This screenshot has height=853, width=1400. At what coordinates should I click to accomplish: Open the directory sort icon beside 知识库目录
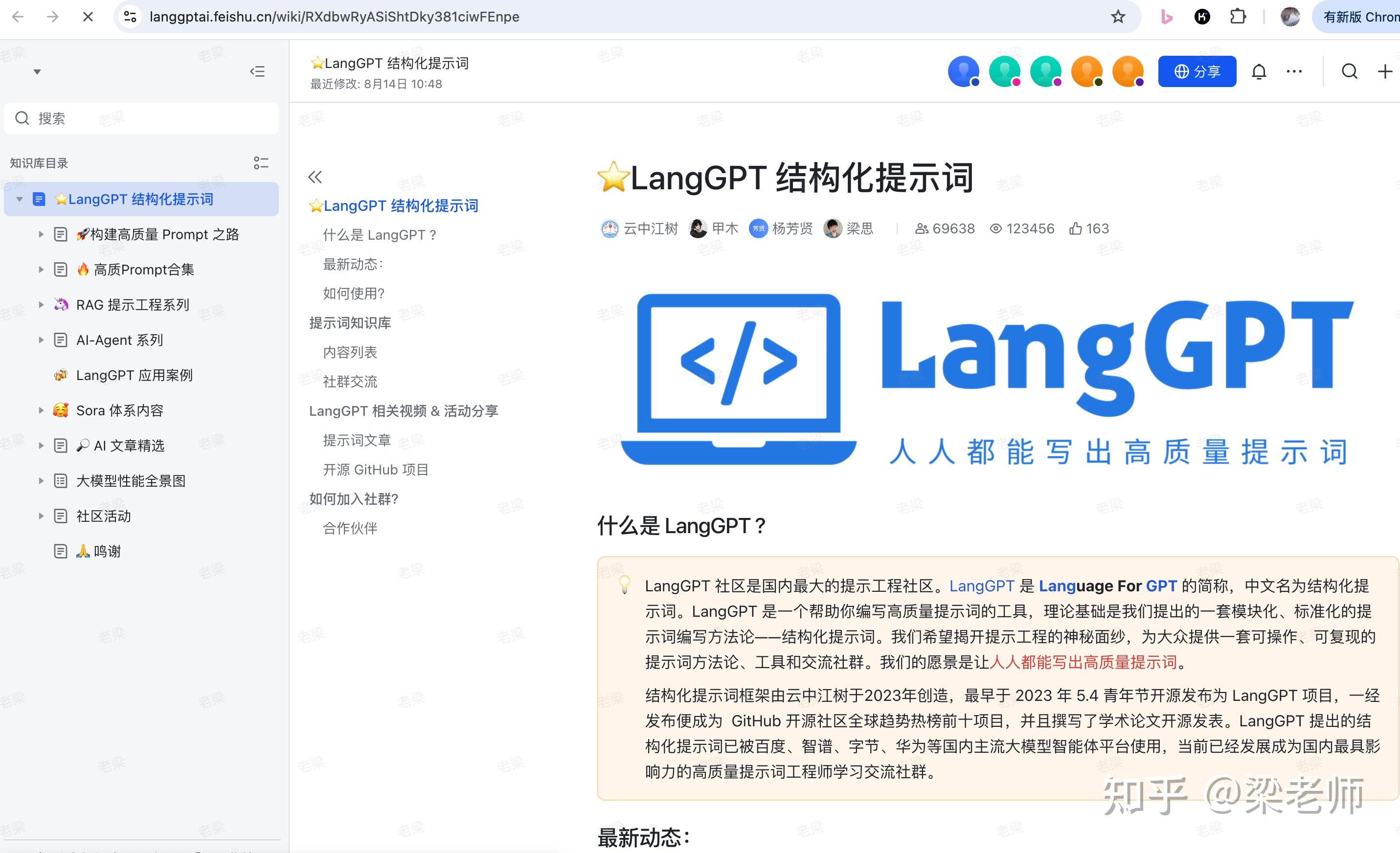coord(261,163)
